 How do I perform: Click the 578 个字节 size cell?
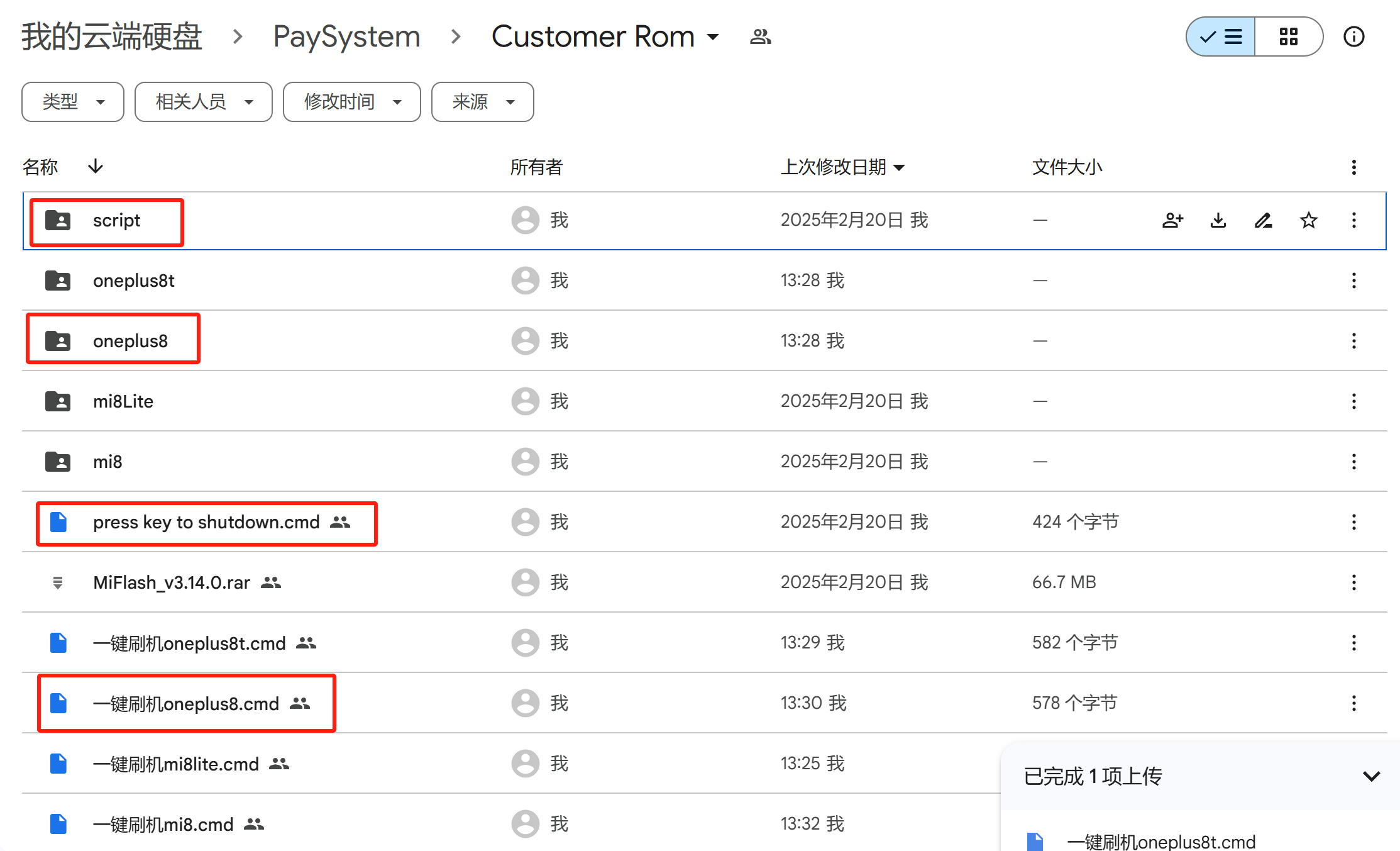pyautogui.click(x=1075, y=703)
